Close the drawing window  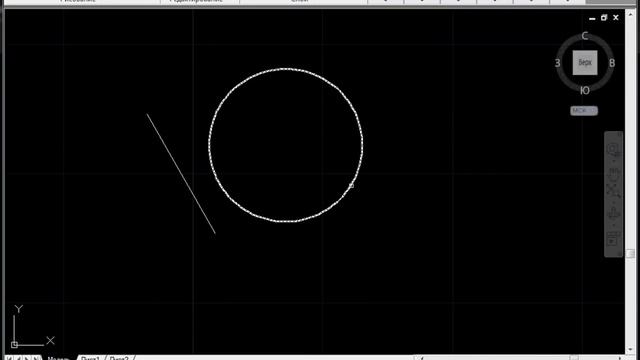tap(616, 18)
